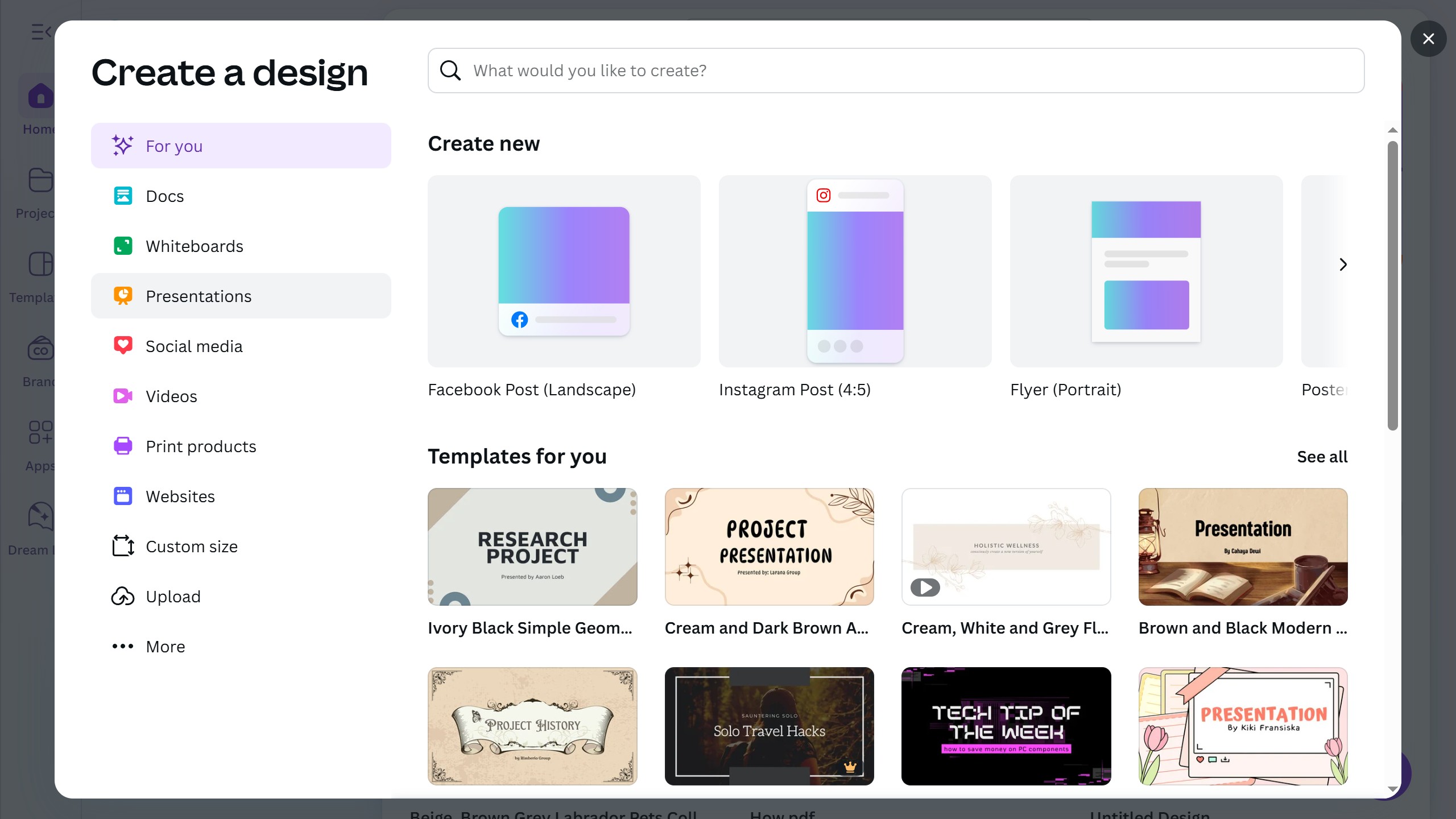
Task: Select the Whiteboards icon
Action: tap(123, 246)
